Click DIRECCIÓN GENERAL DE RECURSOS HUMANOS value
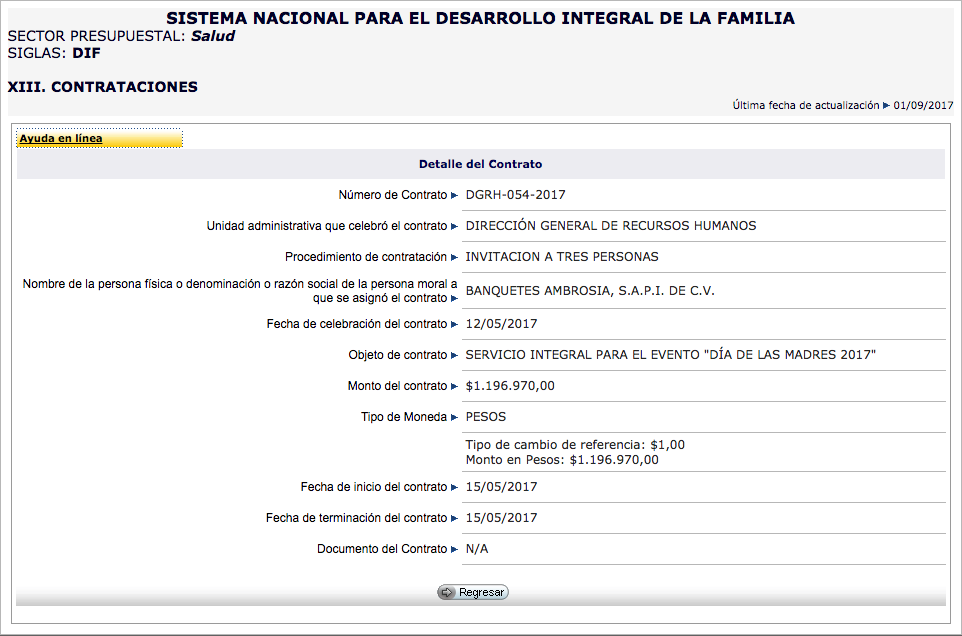Viewport: 962px width, 636px height. [x=611, y=226]
